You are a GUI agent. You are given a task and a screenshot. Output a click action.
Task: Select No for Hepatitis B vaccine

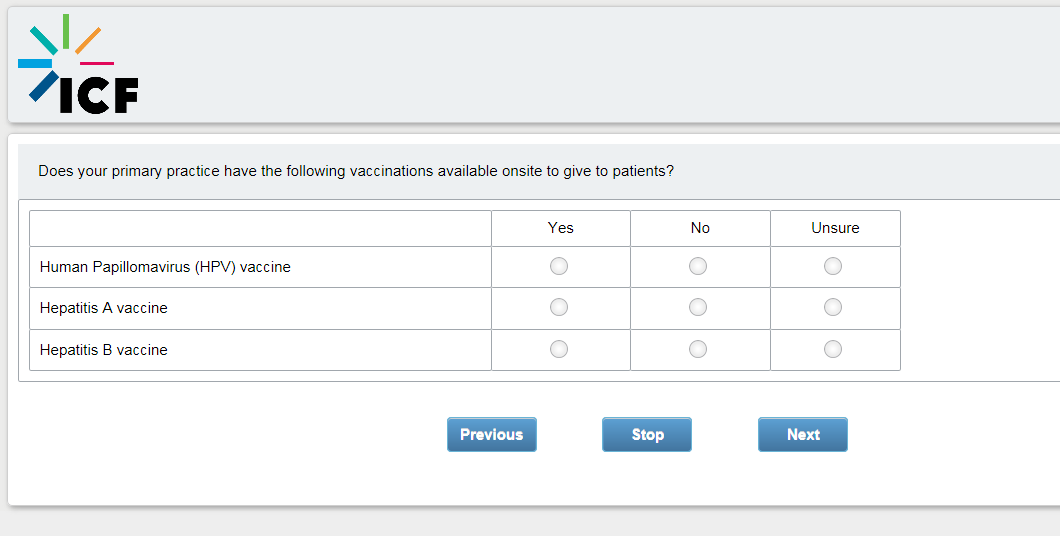tap(698, 349)
